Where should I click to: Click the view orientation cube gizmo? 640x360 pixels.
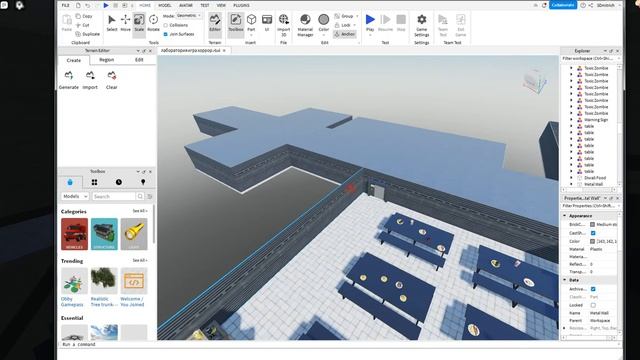[x=534, y=81]
